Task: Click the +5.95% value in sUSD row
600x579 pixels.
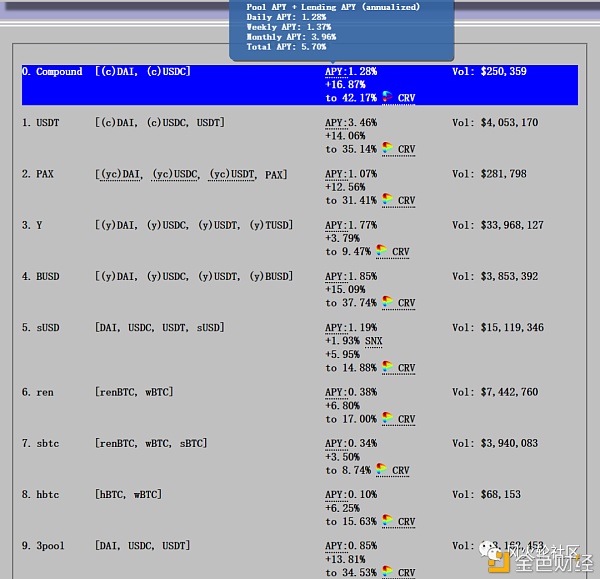Action: (342, 354)
